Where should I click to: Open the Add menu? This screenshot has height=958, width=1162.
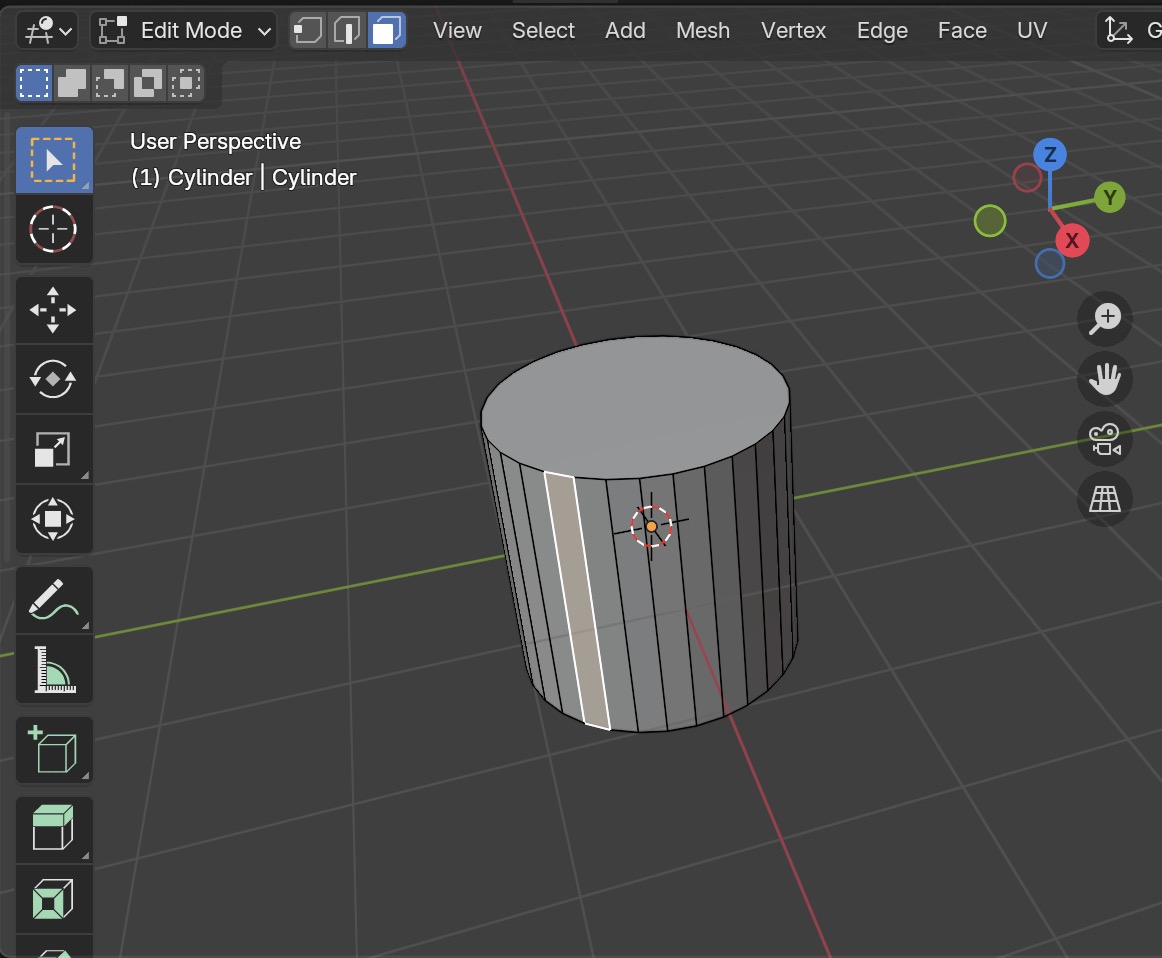[625, 30]
